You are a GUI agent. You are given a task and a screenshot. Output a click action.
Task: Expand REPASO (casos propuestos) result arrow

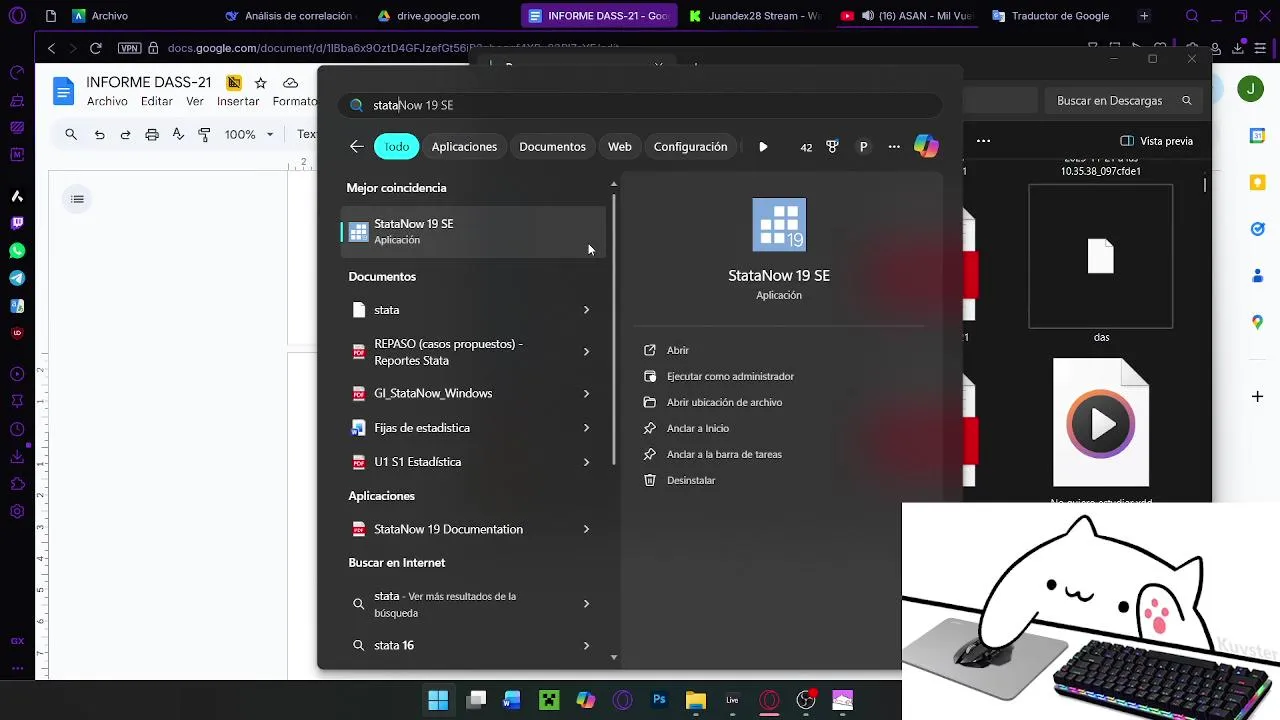(x=586, y=352)
